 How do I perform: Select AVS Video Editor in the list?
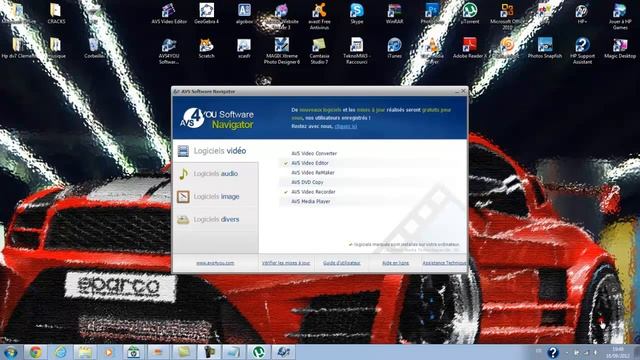point(310,163)
